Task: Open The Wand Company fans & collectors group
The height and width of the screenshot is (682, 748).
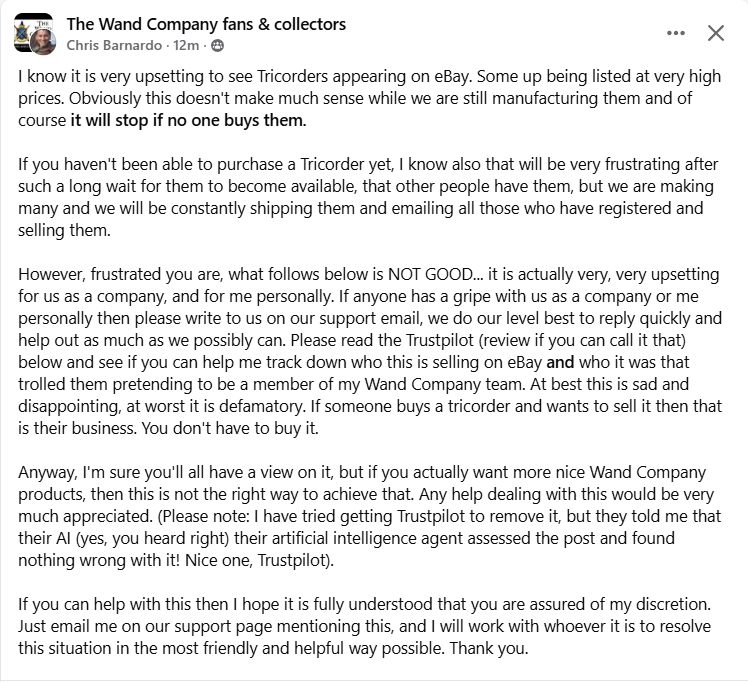Action: click(x=206, y=24)
